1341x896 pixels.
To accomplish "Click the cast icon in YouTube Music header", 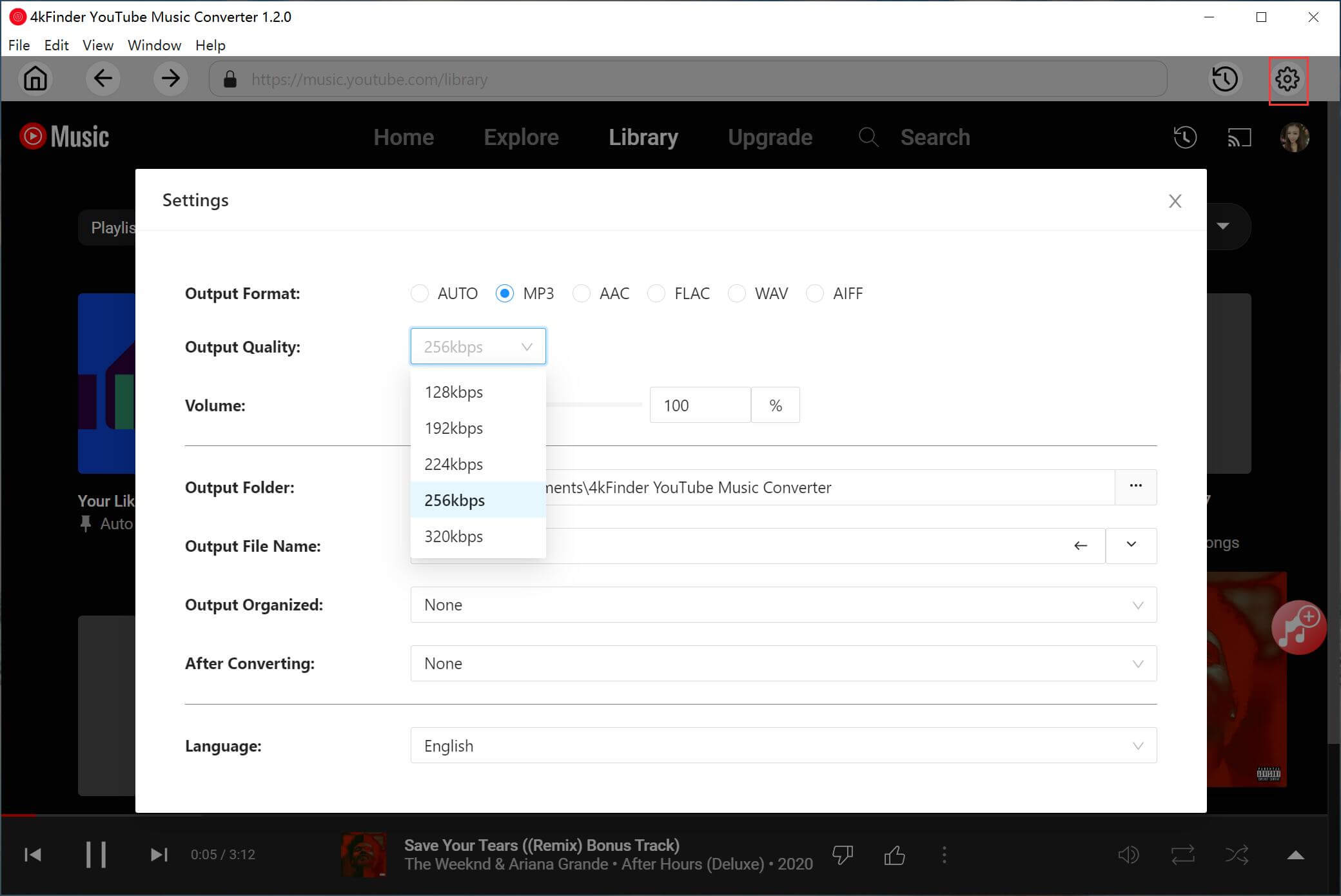I will [x=1240, y=138].
